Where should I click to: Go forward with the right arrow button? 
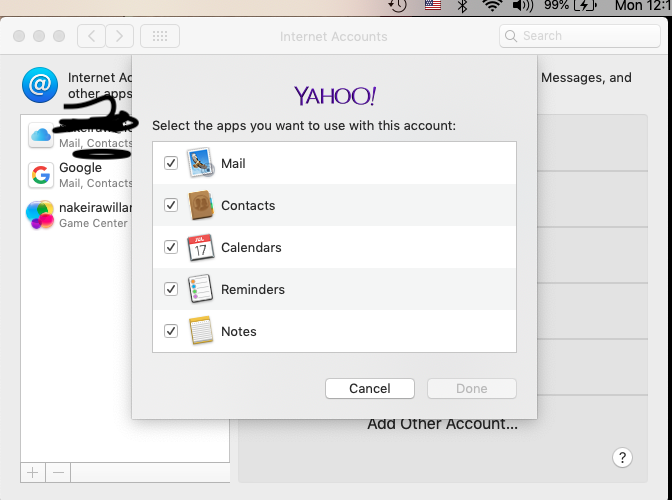[120, 36]
